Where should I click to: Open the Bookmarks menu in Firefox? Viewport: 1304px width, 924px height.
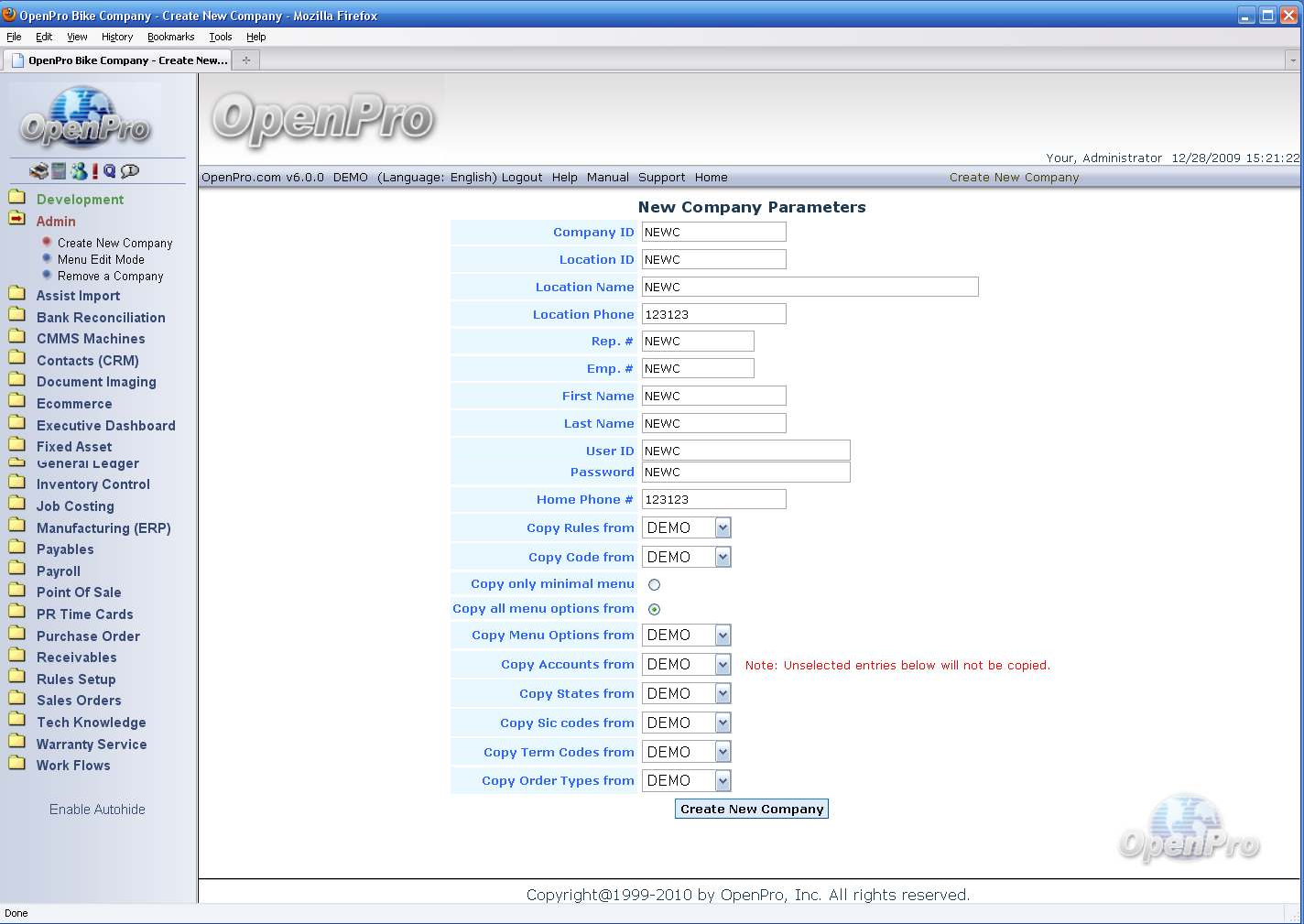coord(170,37)
